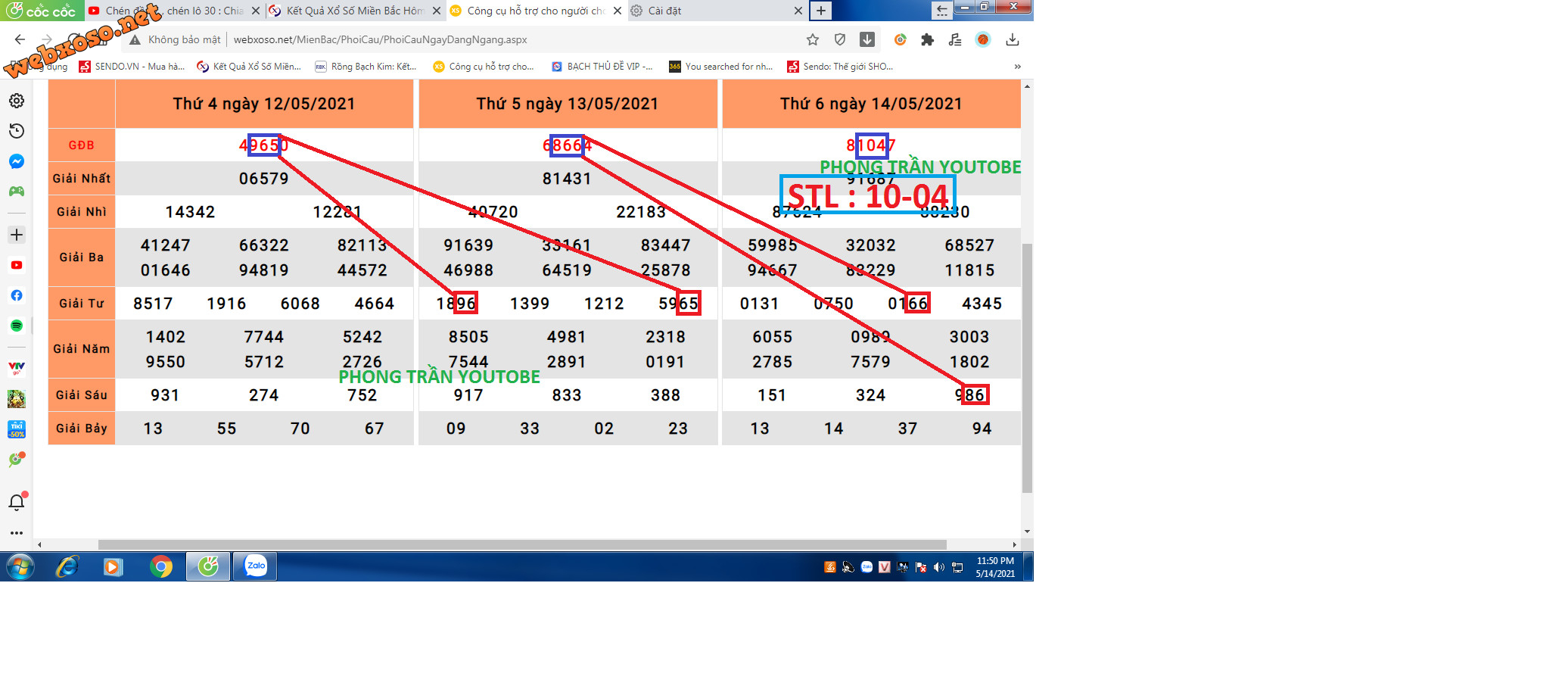The height and width of the screenshot is (689, 1568).
Task: Open Zalo from the taskbar
Action: tap(256, 566)
